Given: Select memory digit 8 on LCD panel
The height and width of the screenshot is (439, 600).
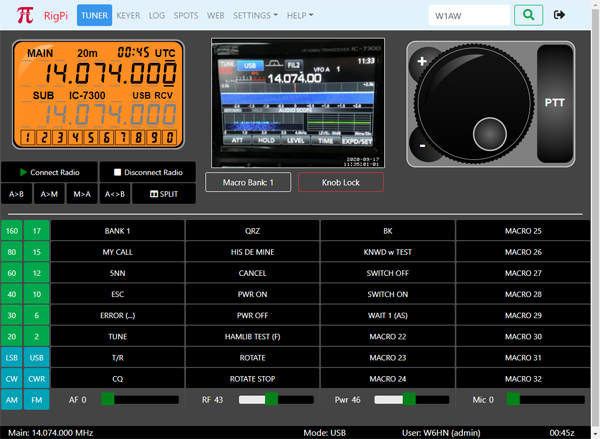Looking at the screenshot, I should [x=138, y=137].
